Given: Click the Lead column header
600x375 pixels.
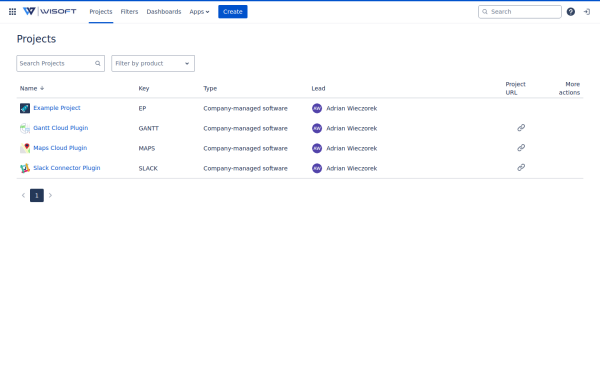Looking at the screenshot, I should pyautogui.click(x=318, y=88).
